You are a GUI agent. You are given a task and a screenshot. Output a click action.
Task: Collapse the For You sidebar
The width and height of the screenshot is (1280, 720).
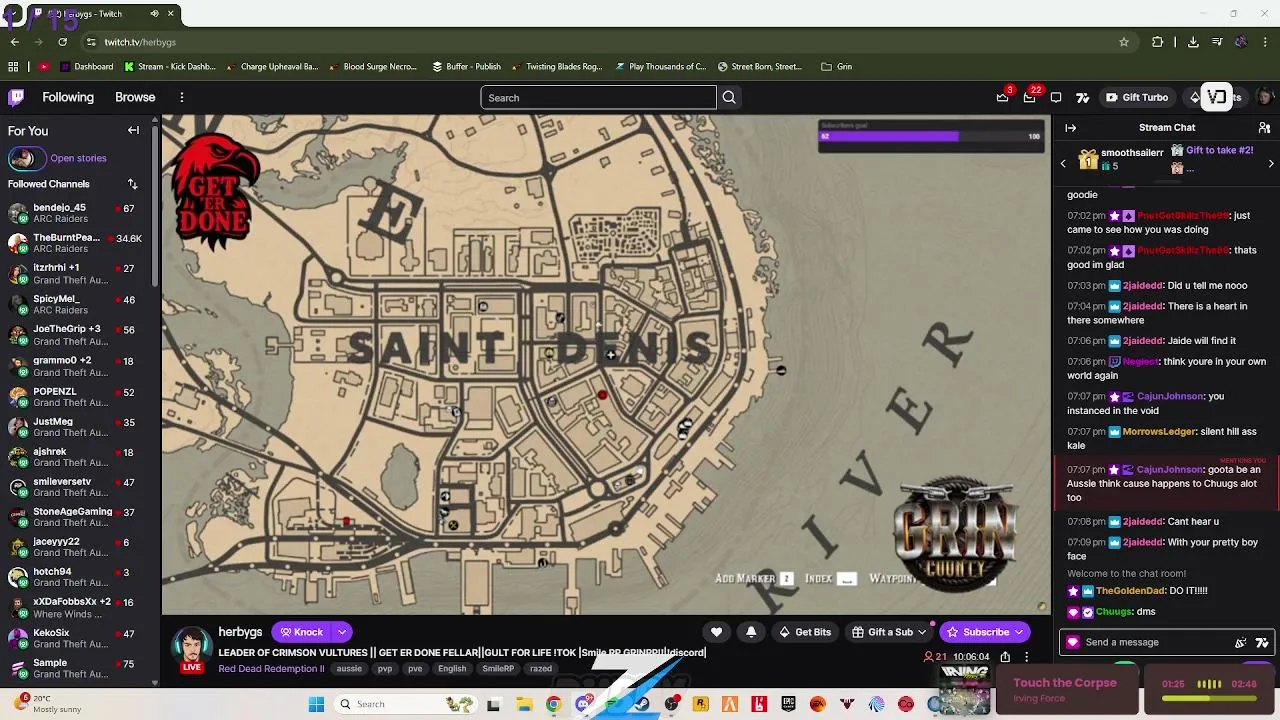[133, 130]
